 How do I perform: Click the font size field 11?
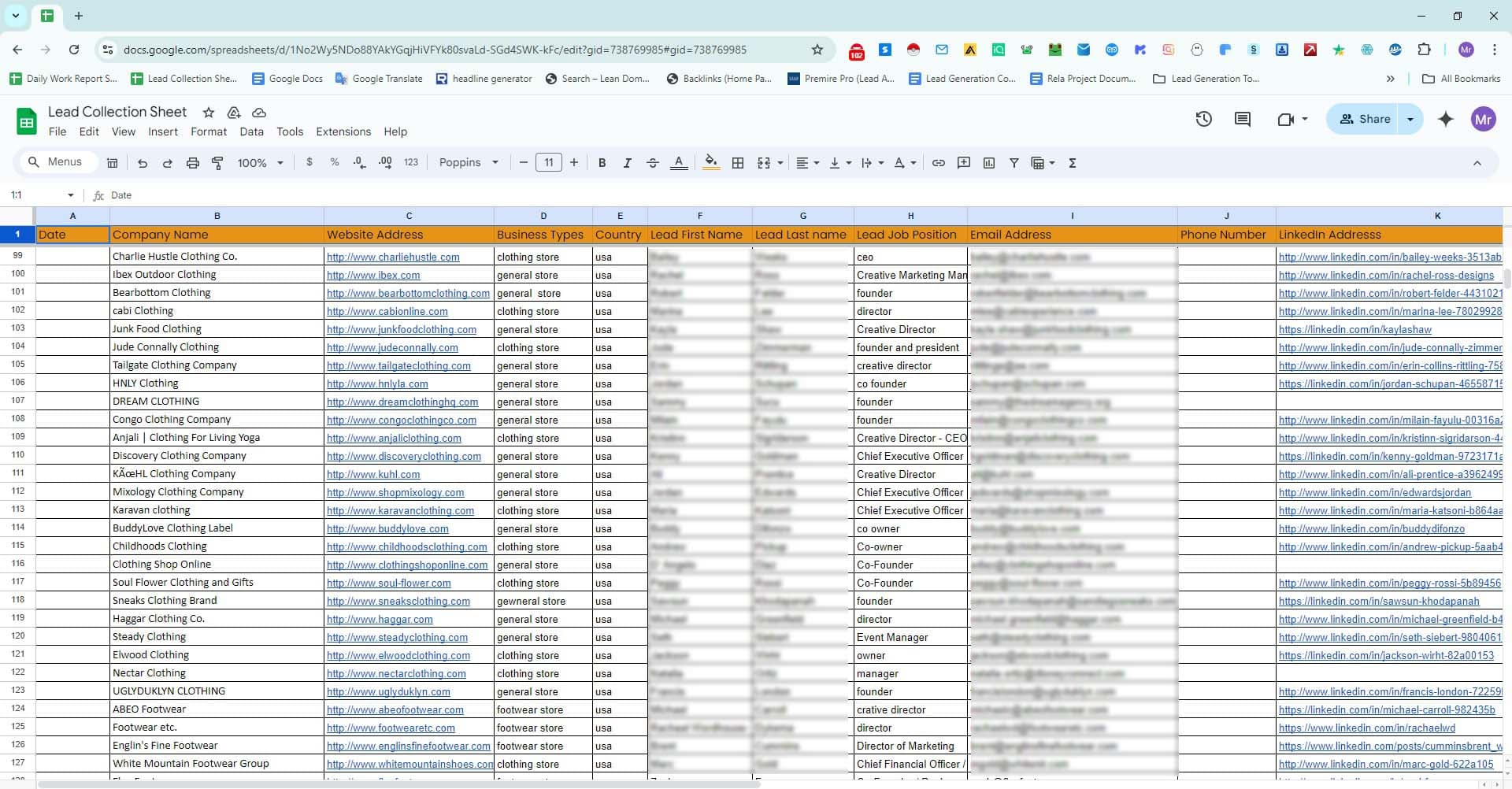pos(549,163)
